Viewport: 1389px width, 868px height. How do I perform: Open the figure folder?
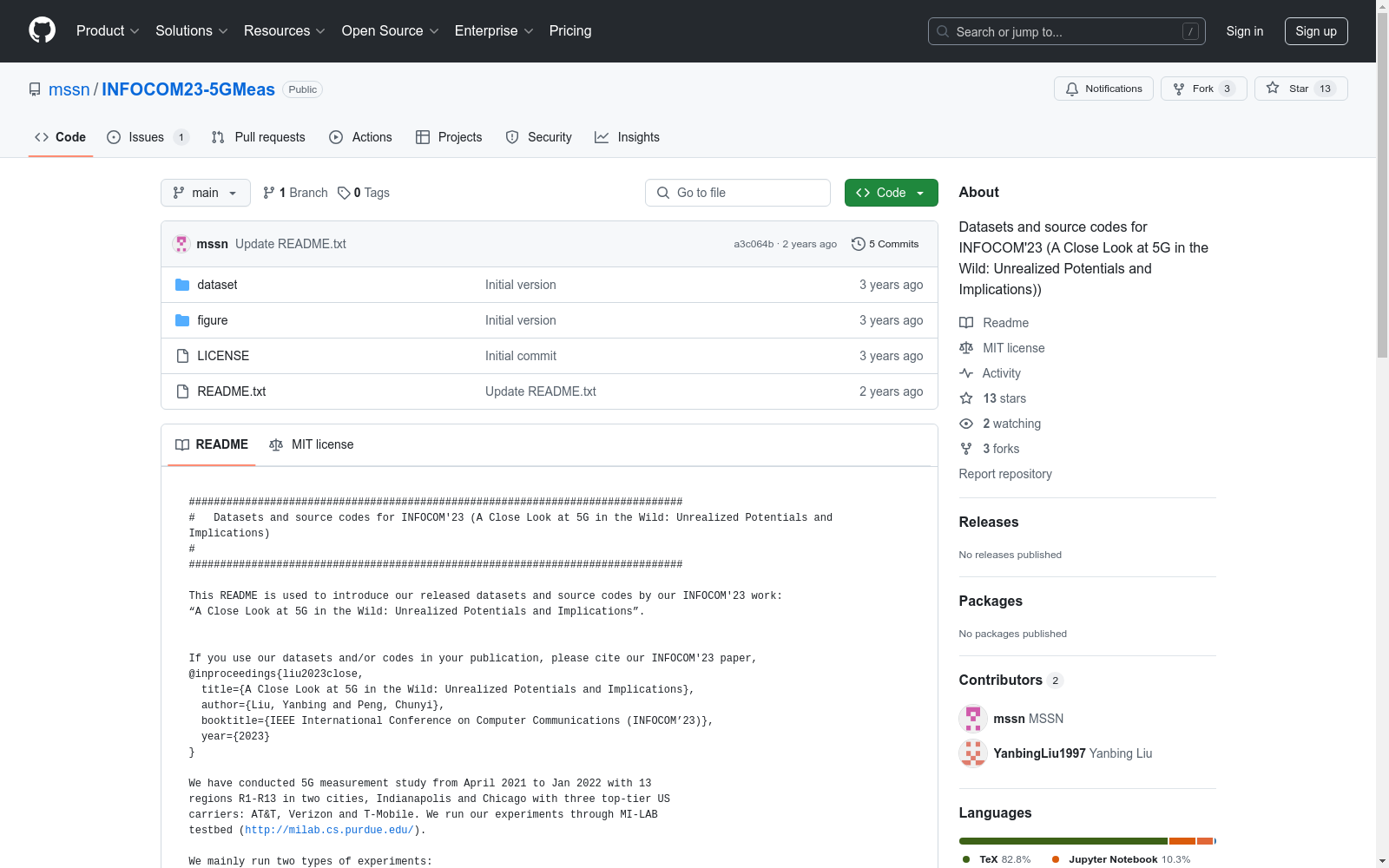[212, 320]
